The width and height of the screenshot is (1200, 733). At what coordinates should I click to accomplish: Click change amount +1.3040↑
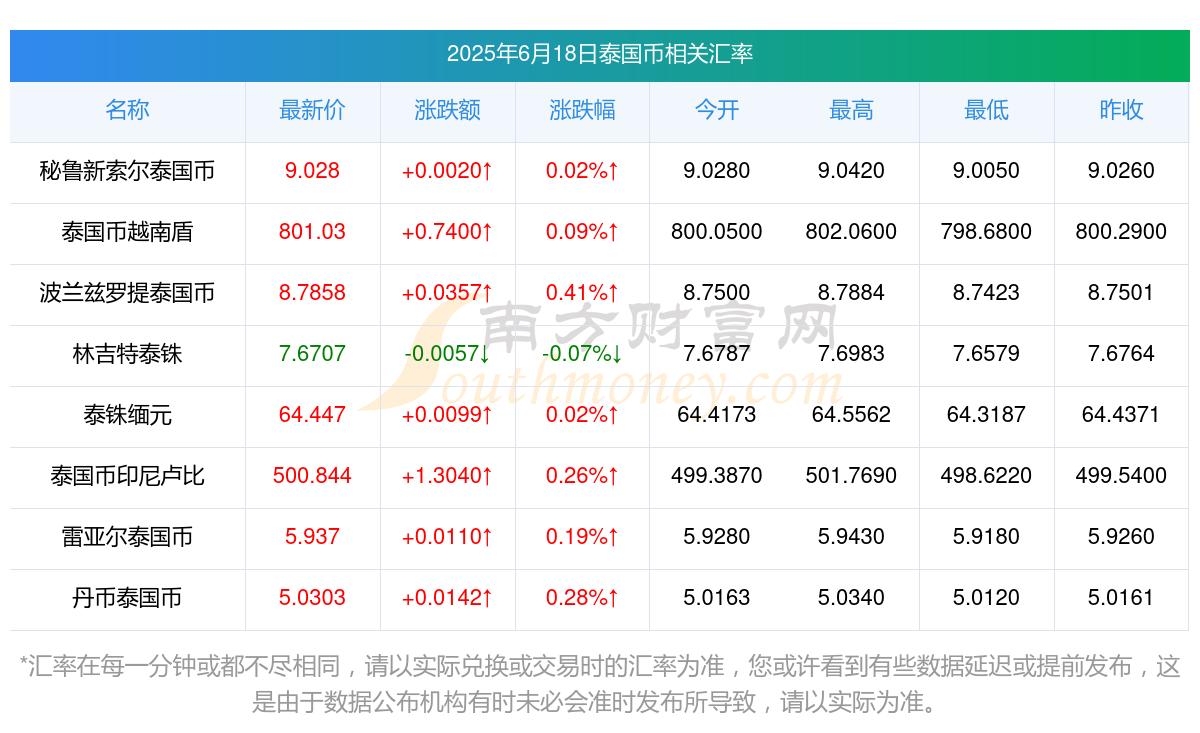pyautogui.click(x=447, y=476)
